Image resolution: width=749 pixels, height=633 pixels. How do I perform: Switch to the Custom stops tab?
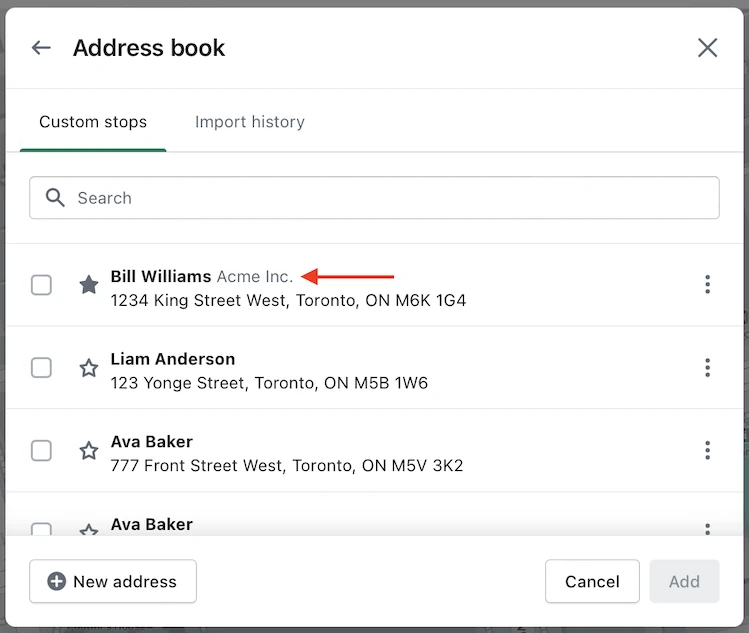[93, 122]
